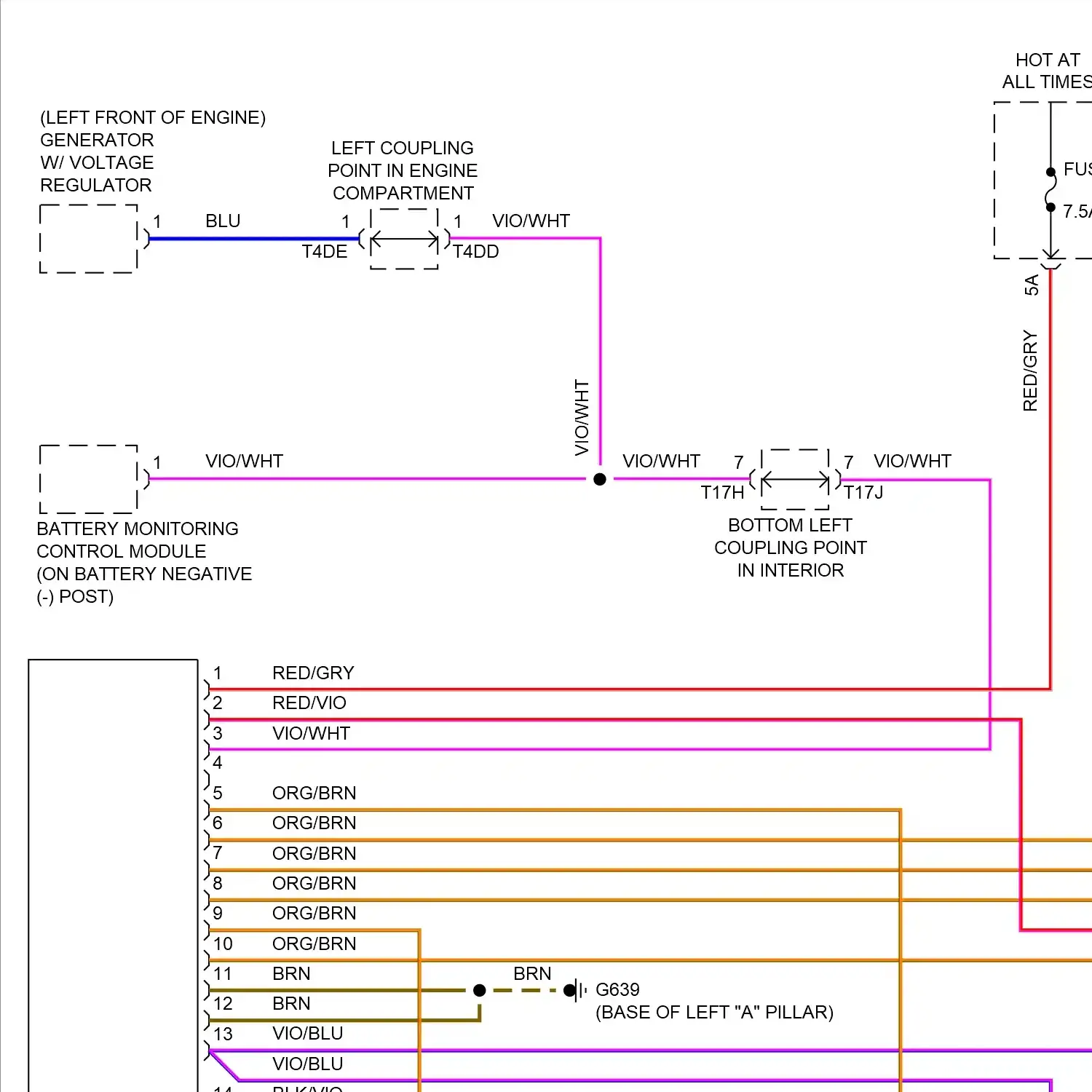This screenshot has width=1092, height=1092.
Task: Click the T17H/T17J coupling connector symbol
Action: (795, 479)
